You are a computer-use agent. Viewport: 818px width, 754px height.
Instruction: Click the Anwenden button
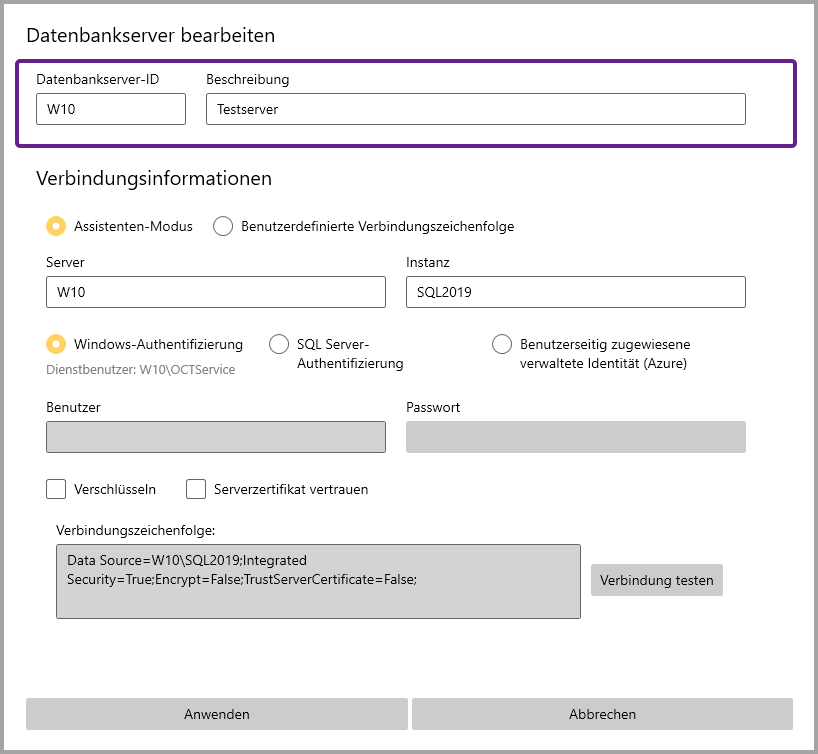217,714
